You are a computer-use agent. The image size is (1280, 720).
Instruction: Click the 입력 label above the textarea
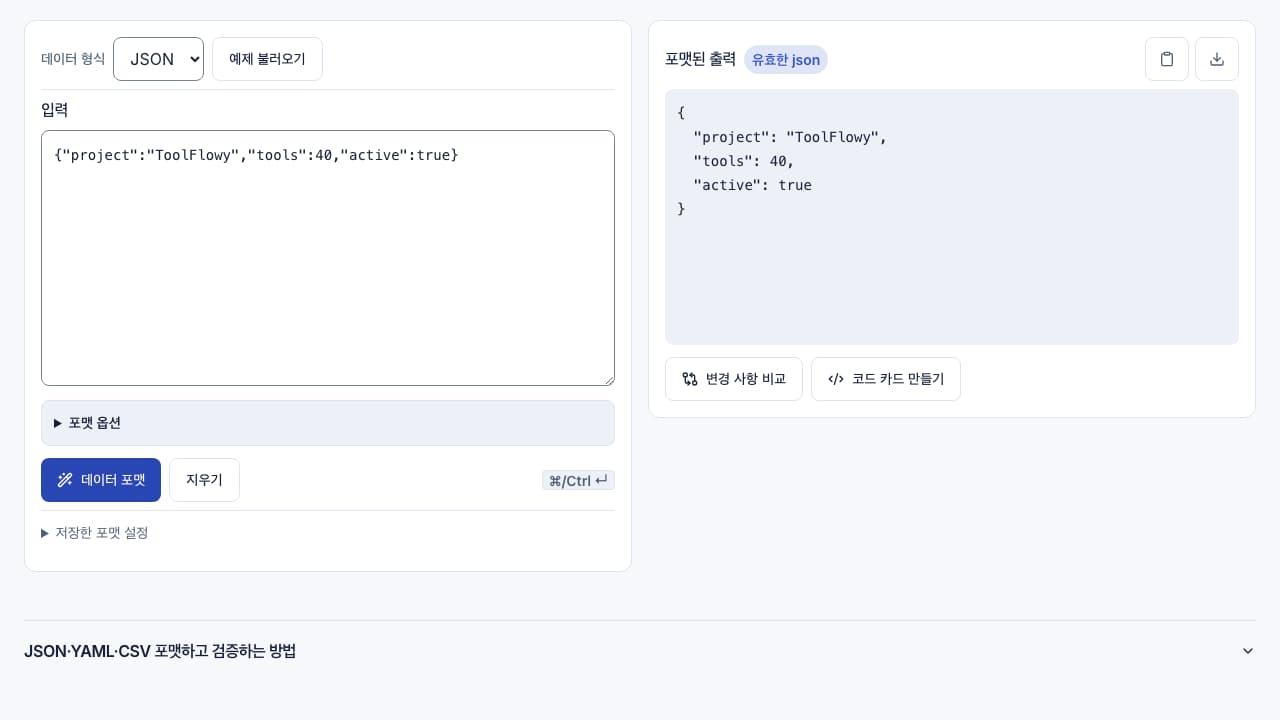pyautogui.click(x=54, y=110)
